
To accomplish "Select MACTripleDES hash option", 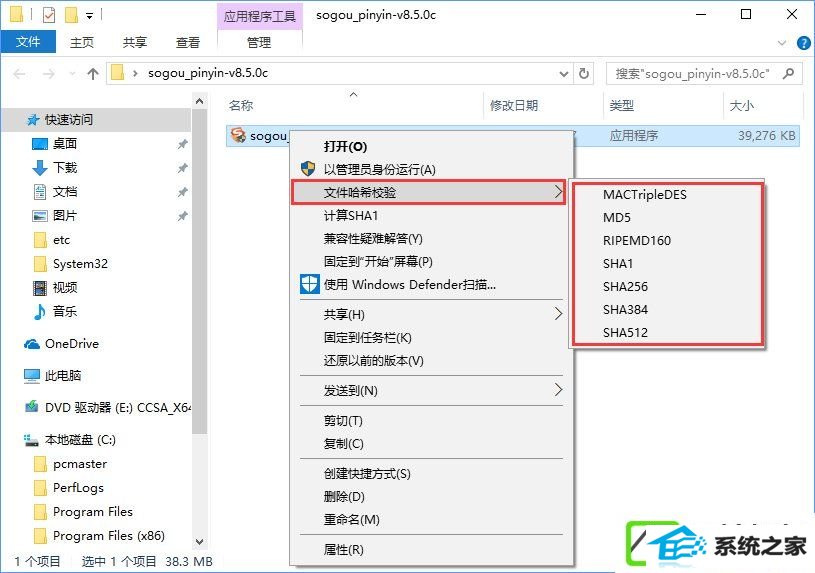I will pos(645,194).
